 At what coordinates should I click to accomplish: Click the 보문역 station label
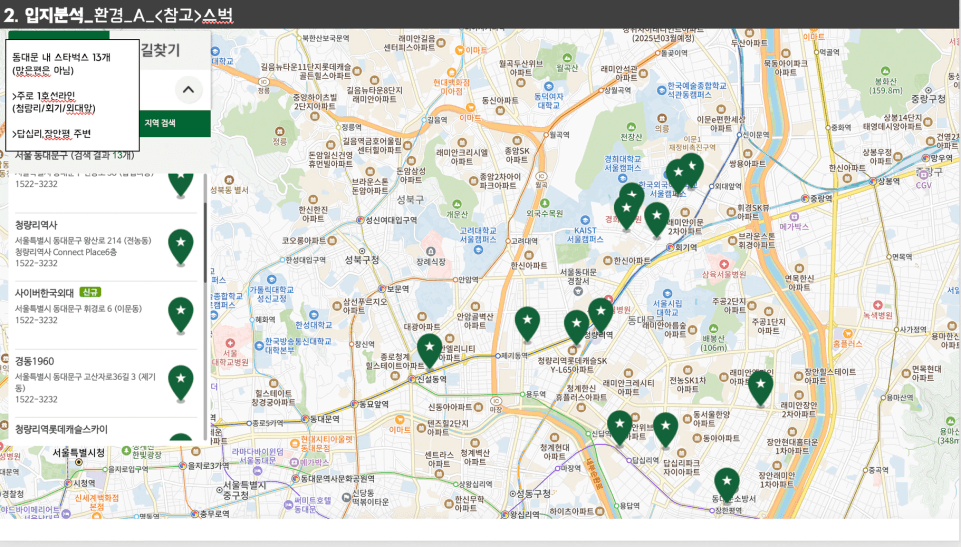pyautogui.click(x=398, y=289)
